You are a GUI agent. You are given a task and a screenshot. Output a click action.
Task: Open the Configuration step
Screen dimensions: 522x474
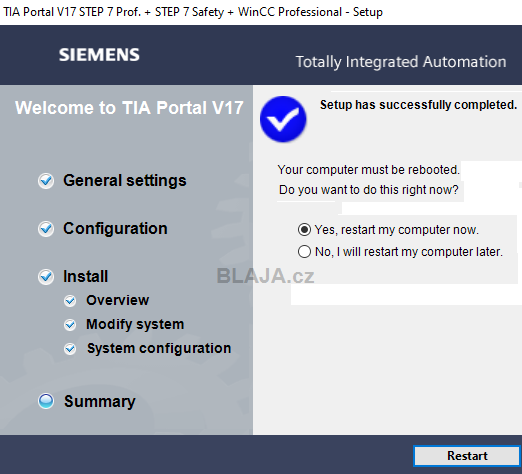click(115, 229)
